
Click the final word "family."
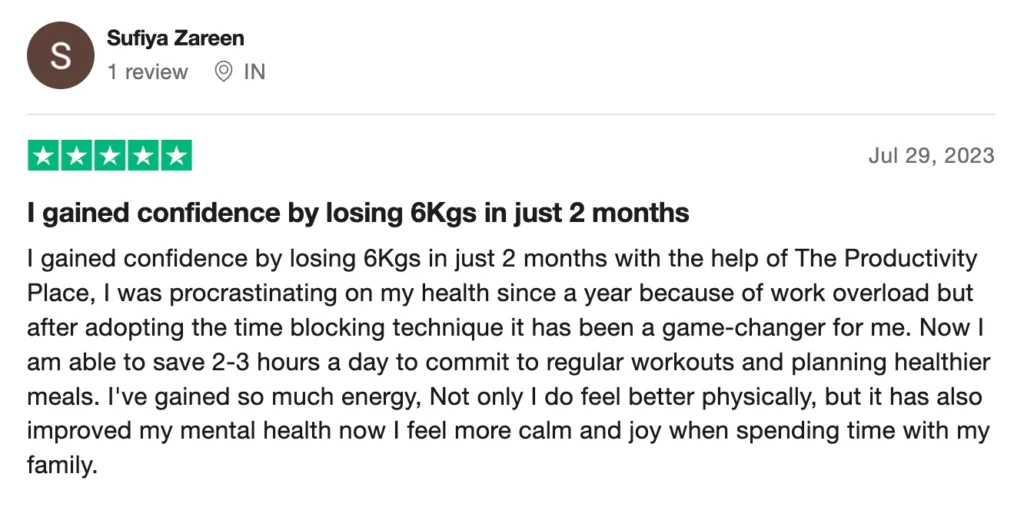[63, 466]
